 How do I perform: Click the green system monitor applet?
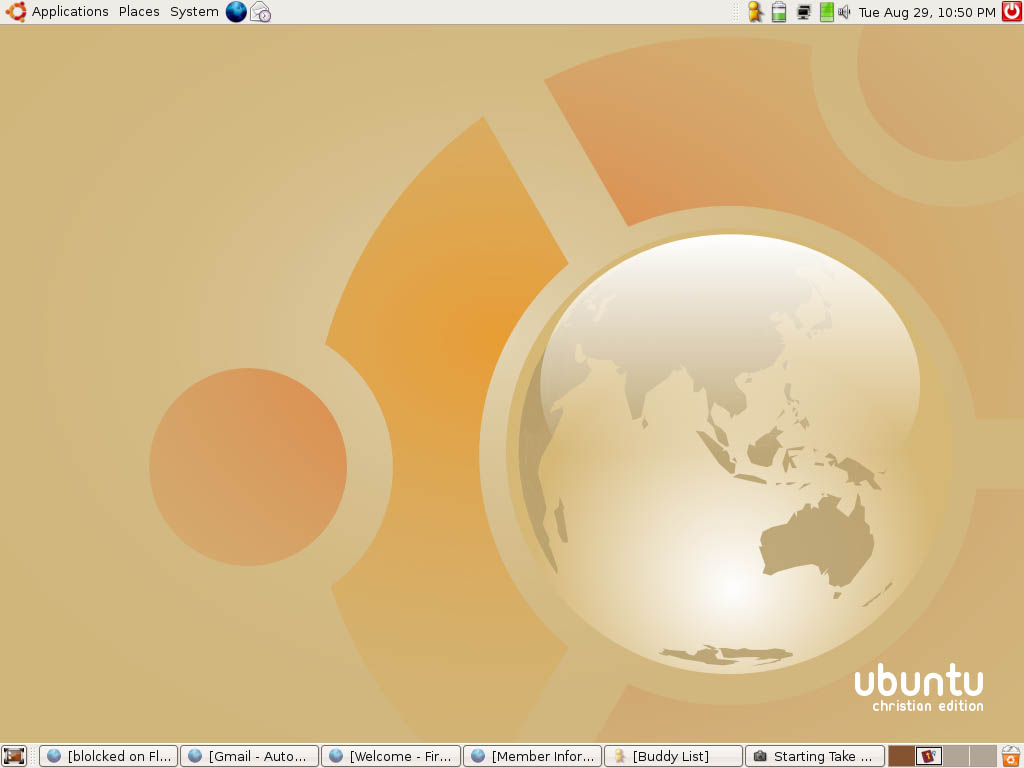(x=826, y=12)
